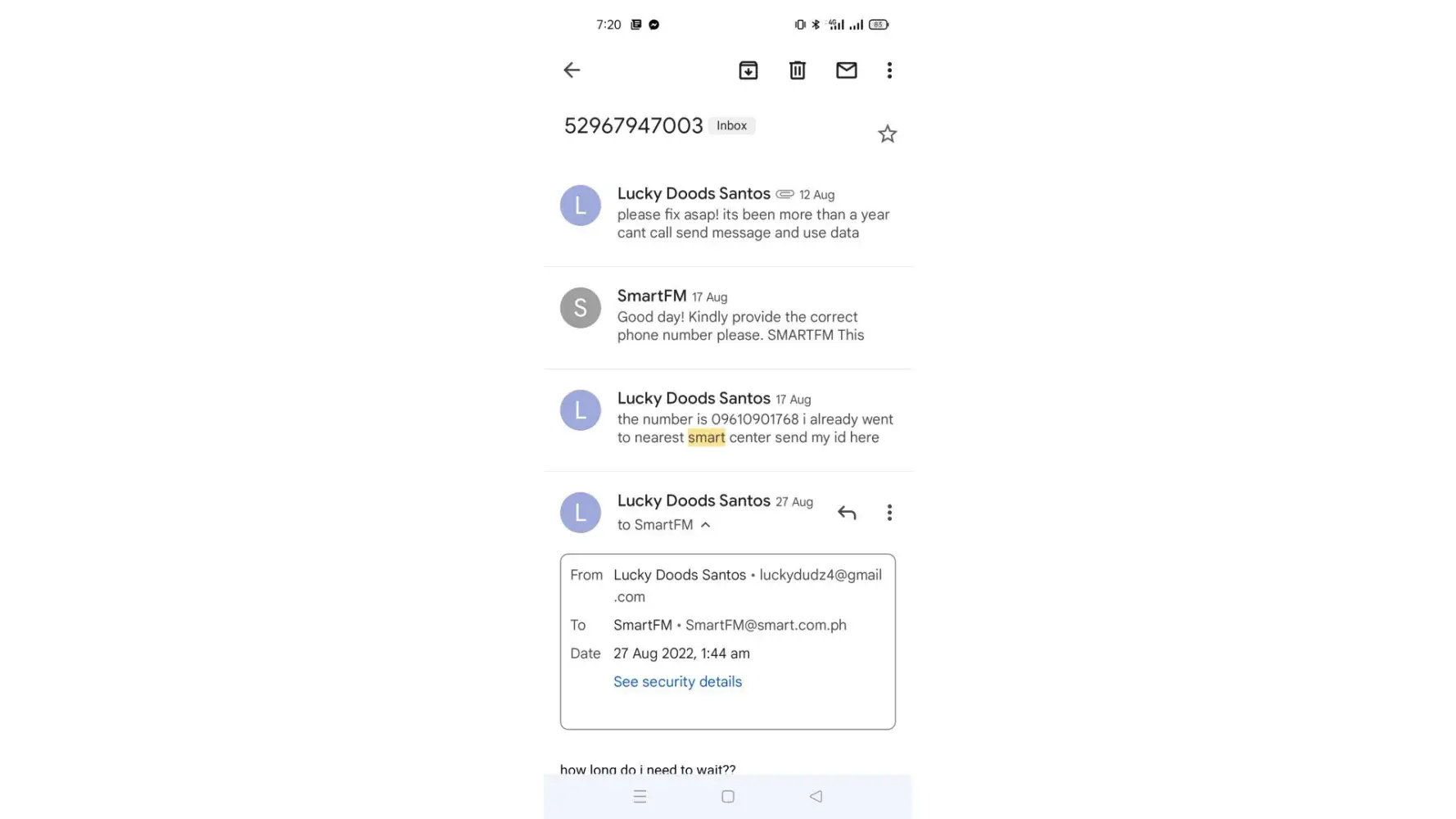Select the SmartFM@smart.com.ph recipient address
This screenshot has width=1456, height=819.
[x=766, y=625]
